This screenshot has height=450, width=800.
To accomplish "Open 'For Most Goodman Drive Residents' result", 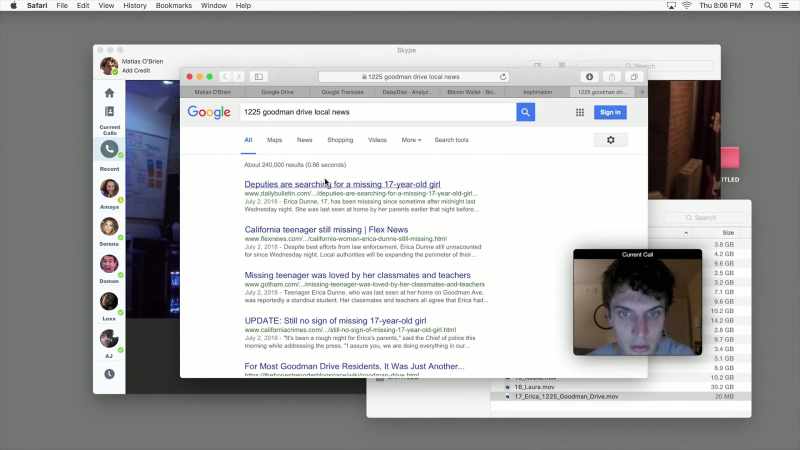I will tap(354, 366).
